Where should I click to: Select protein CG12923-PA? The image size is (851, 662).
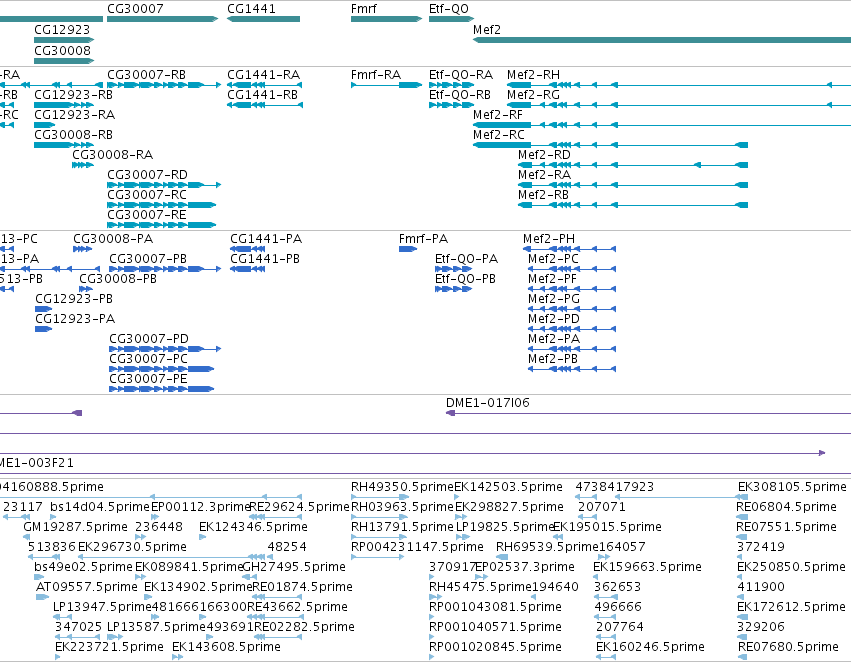click(75, 319)
